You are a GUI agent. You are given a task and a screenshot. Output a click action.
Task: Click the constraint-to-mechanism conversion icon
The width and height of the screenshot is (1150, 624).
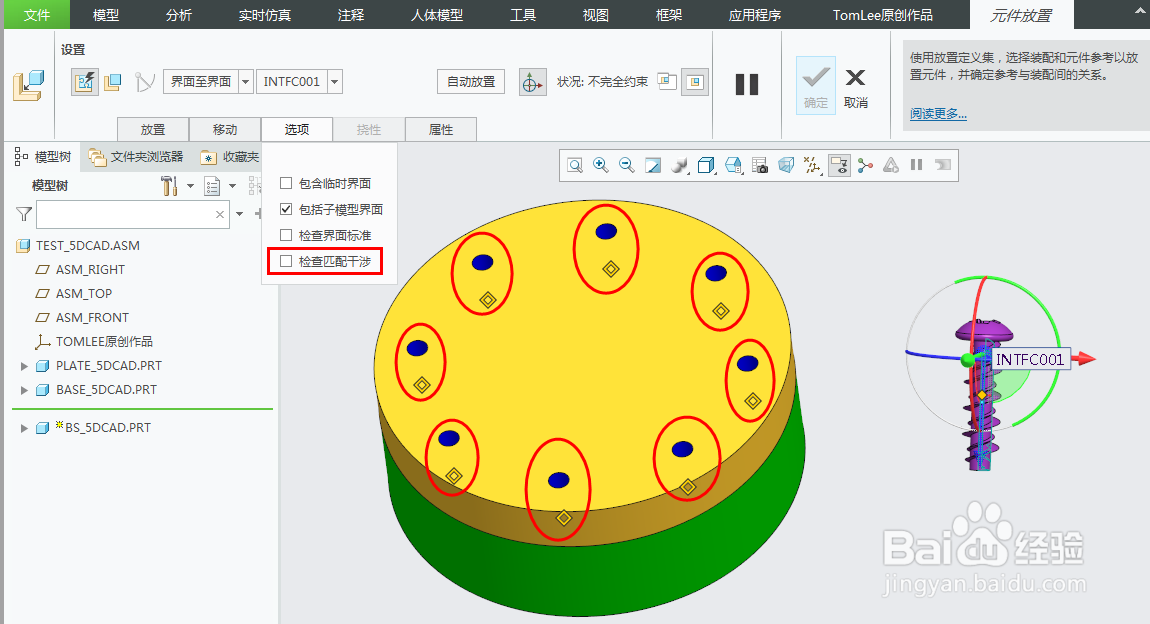[x=145, y=81]
